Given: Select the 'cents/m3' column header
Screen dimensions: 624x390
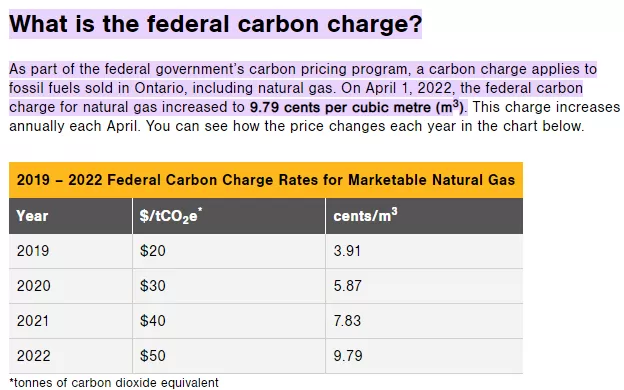Looking at the screenshot, I should click(x=424, y=216).
